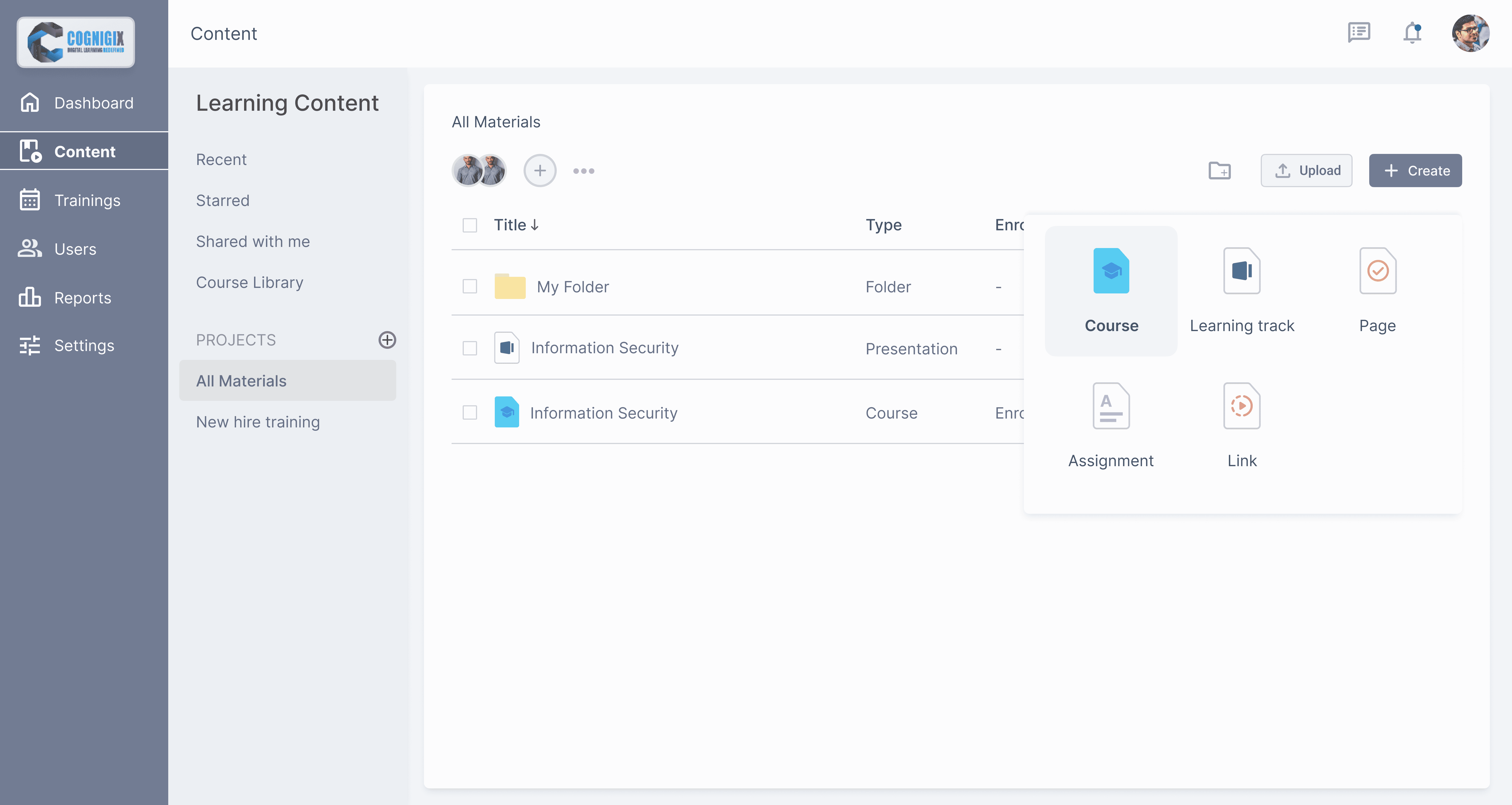1512x805 pixels.
Task: Sort by Title column arrow
Action: click(534, 225)
